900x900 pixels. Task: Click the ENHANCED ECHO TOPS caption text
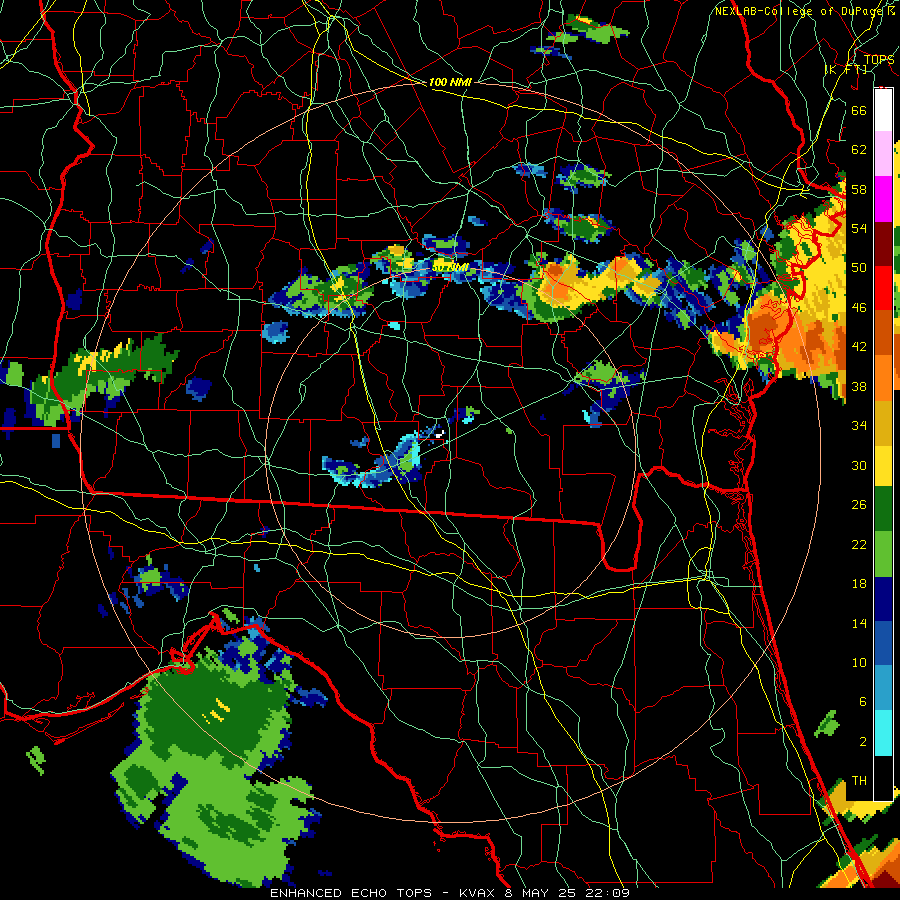[x=351, y=893]
